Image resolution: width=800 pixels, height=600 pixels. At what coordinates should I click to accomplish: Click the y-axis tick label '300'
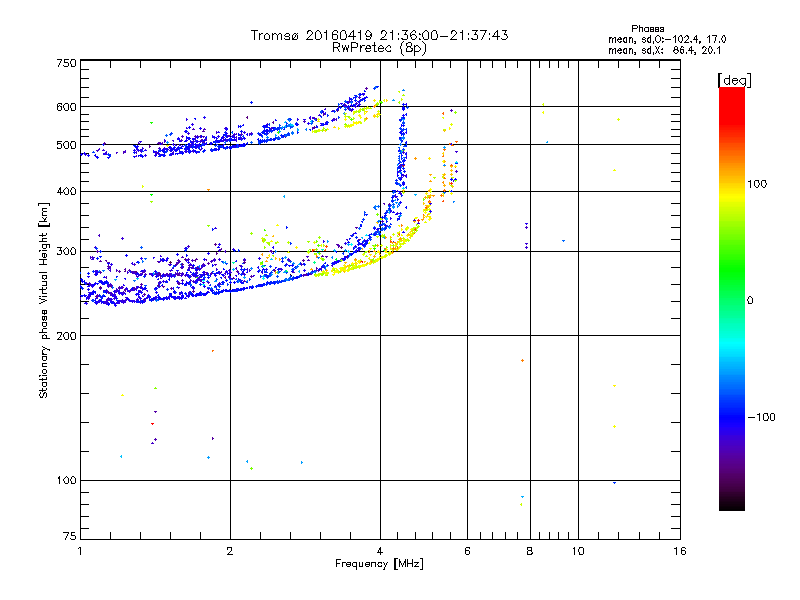66,252
